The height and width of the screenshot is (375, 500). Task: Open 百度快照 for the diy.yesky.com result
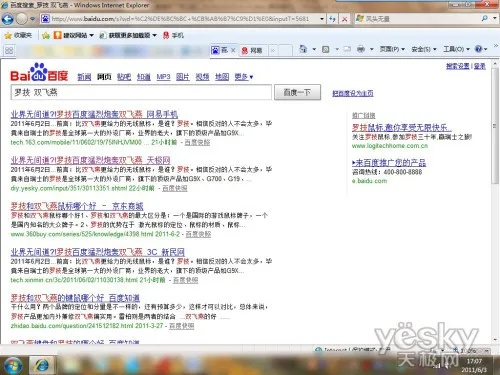click(x=175, y=188)
